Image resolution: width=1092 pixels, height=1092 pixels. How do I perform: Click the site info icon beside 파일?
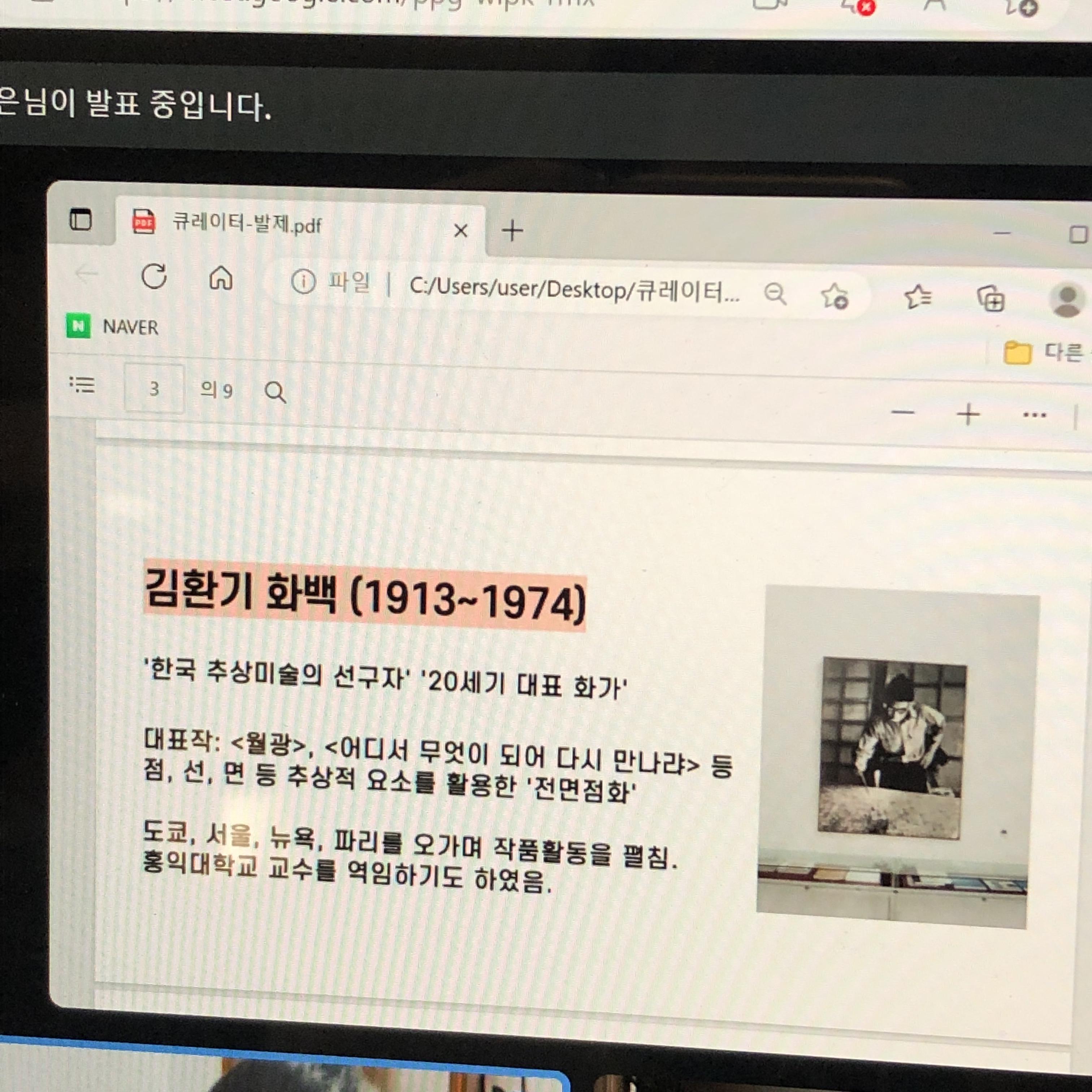tap(303, 281)
